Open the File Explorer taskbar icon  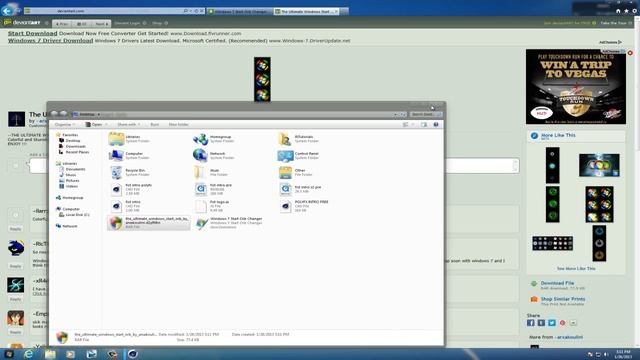coord(50,354)
